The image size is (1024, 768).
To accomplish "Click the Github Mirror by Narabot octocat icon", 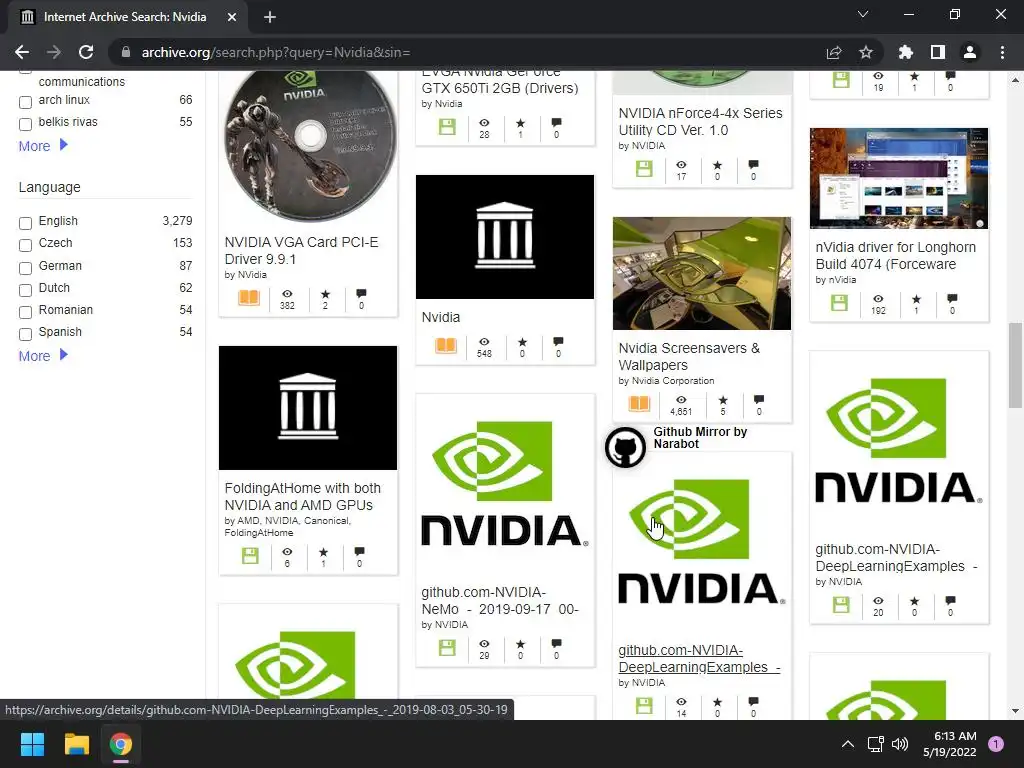I will tap(625, 447).
